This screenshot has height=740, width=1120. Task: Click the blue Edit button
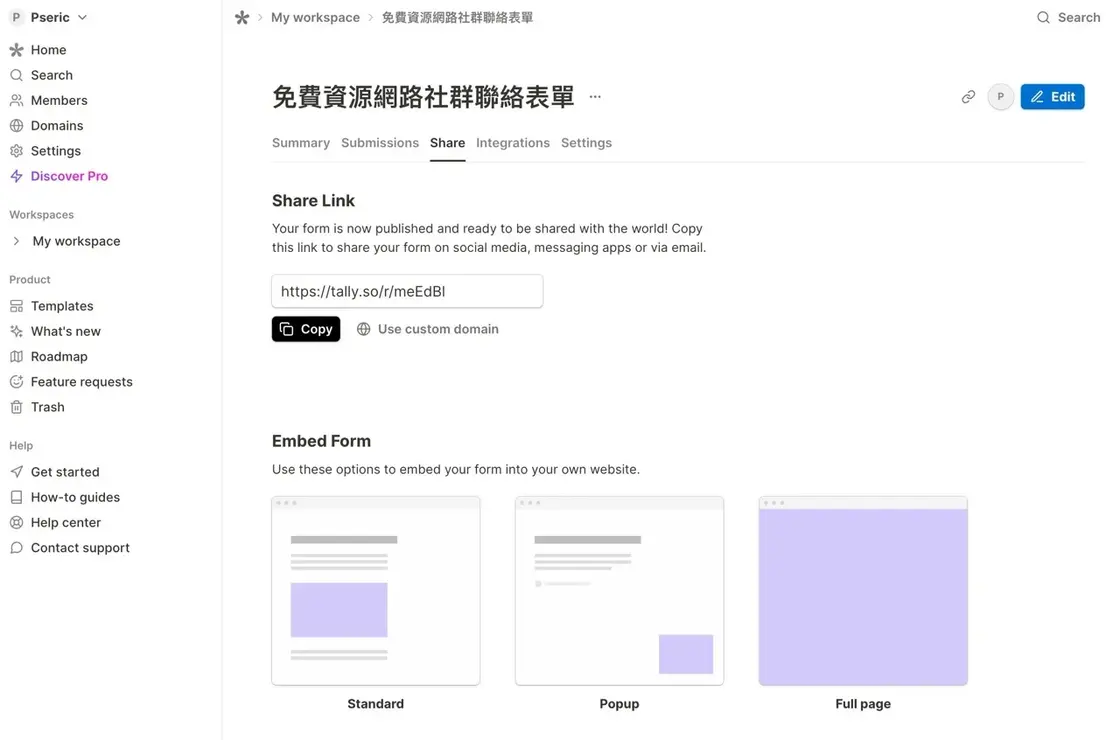coord(1052,96)
